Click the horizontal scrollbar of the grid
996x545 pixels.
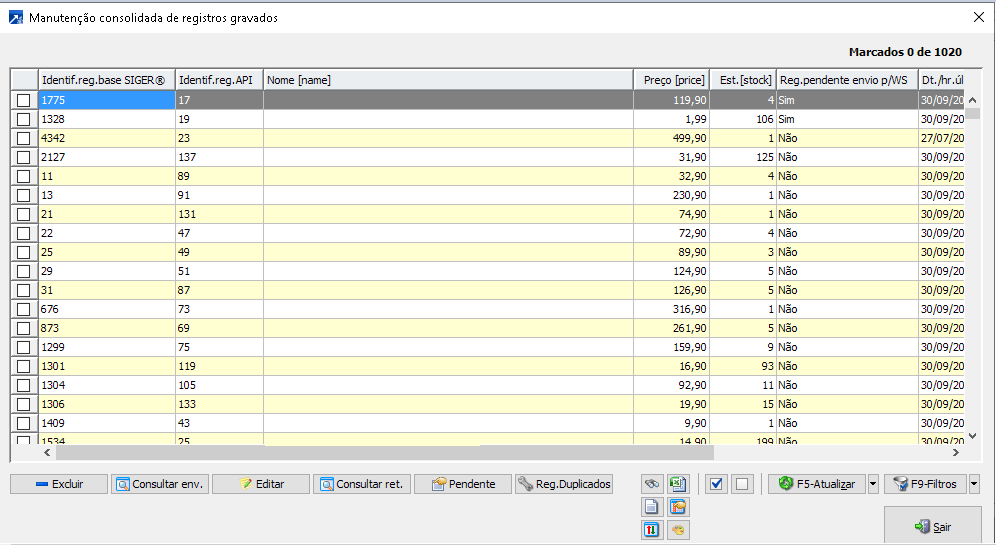pos(350,452)
